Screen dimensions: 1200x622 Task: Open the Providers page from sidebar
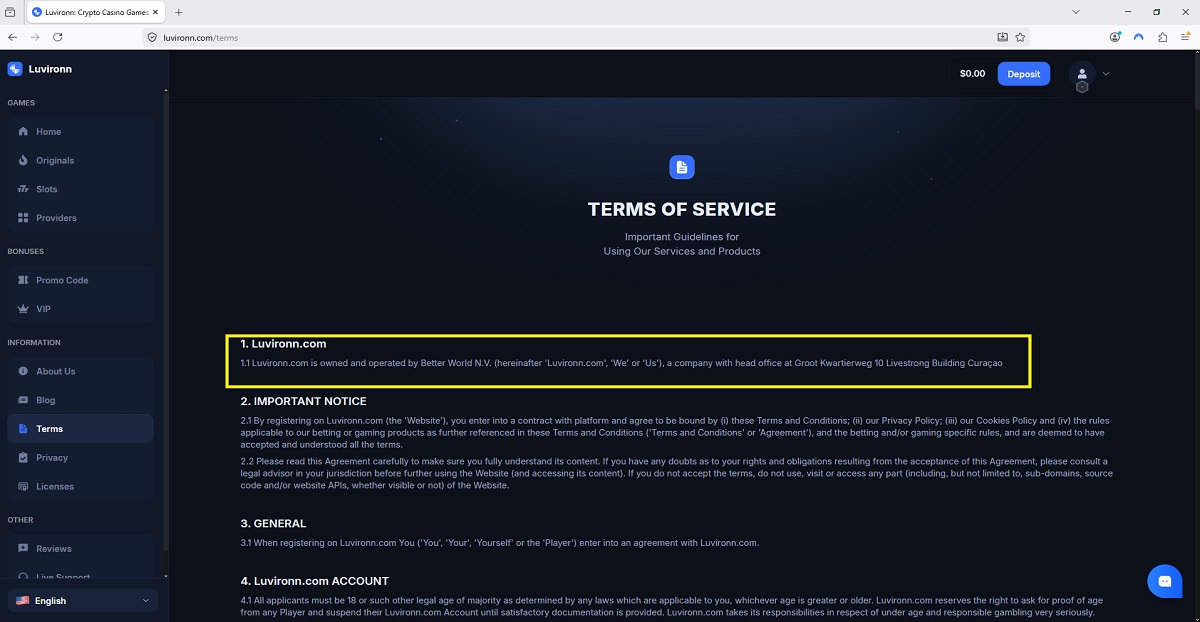[x=80, y=218]
